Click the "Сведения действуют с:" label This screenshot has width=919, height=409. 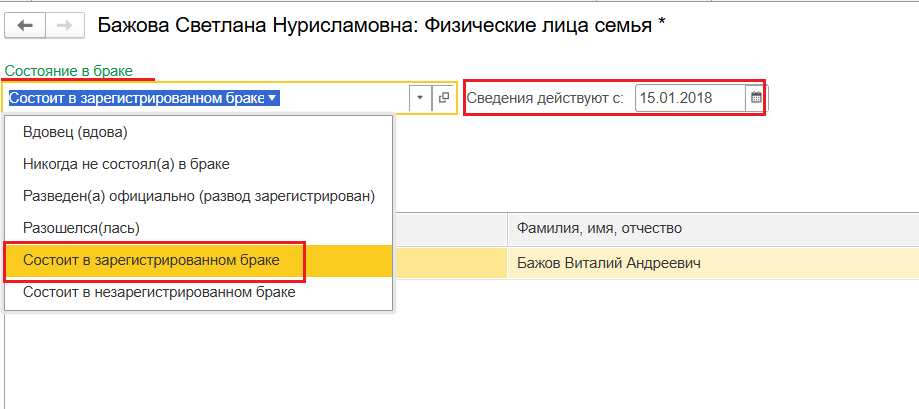[x=545, y=98]
